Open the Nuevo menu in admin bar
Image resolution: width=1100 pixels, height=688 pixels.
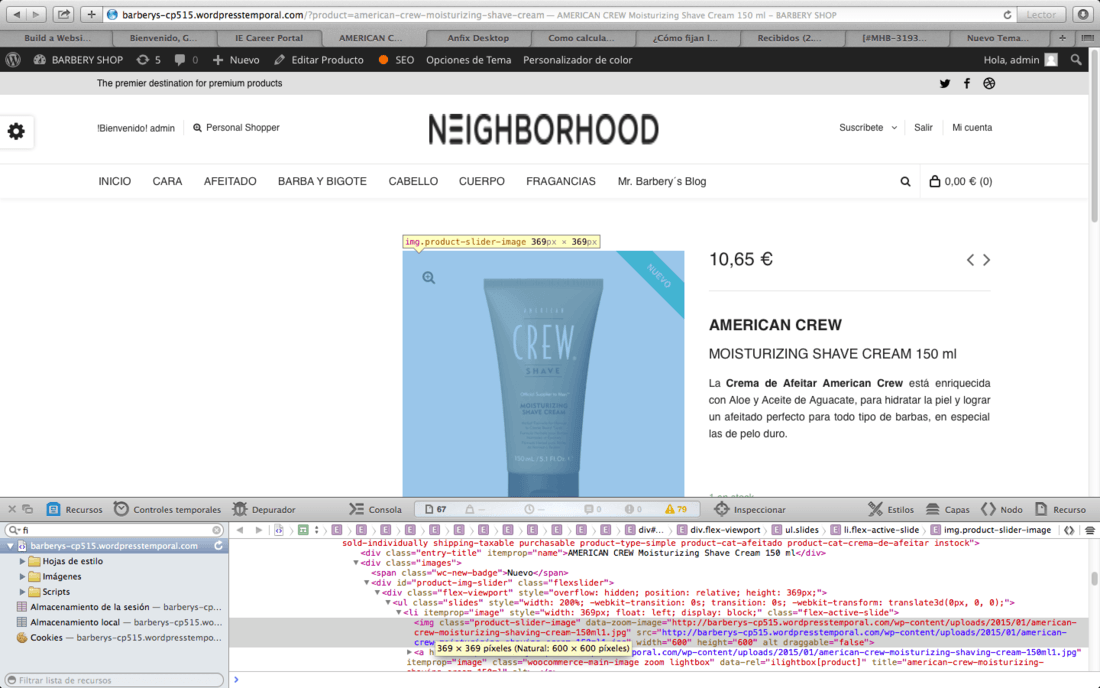[236, 60]
